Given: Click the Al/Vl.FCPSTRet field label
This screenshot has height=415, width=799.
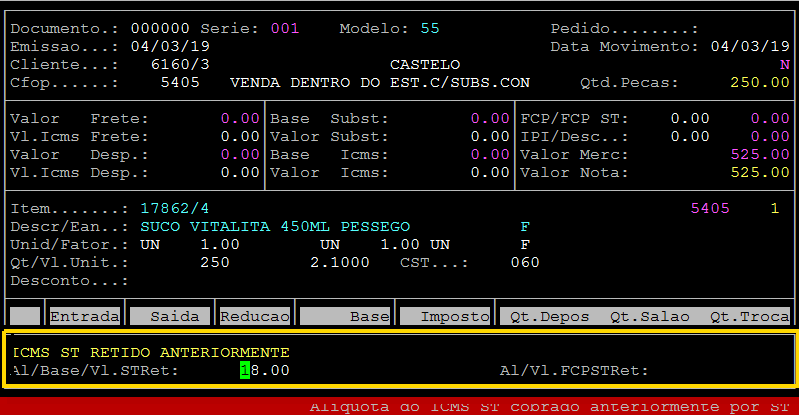Looking at the screenshot, I should click(x=574, y=371).
